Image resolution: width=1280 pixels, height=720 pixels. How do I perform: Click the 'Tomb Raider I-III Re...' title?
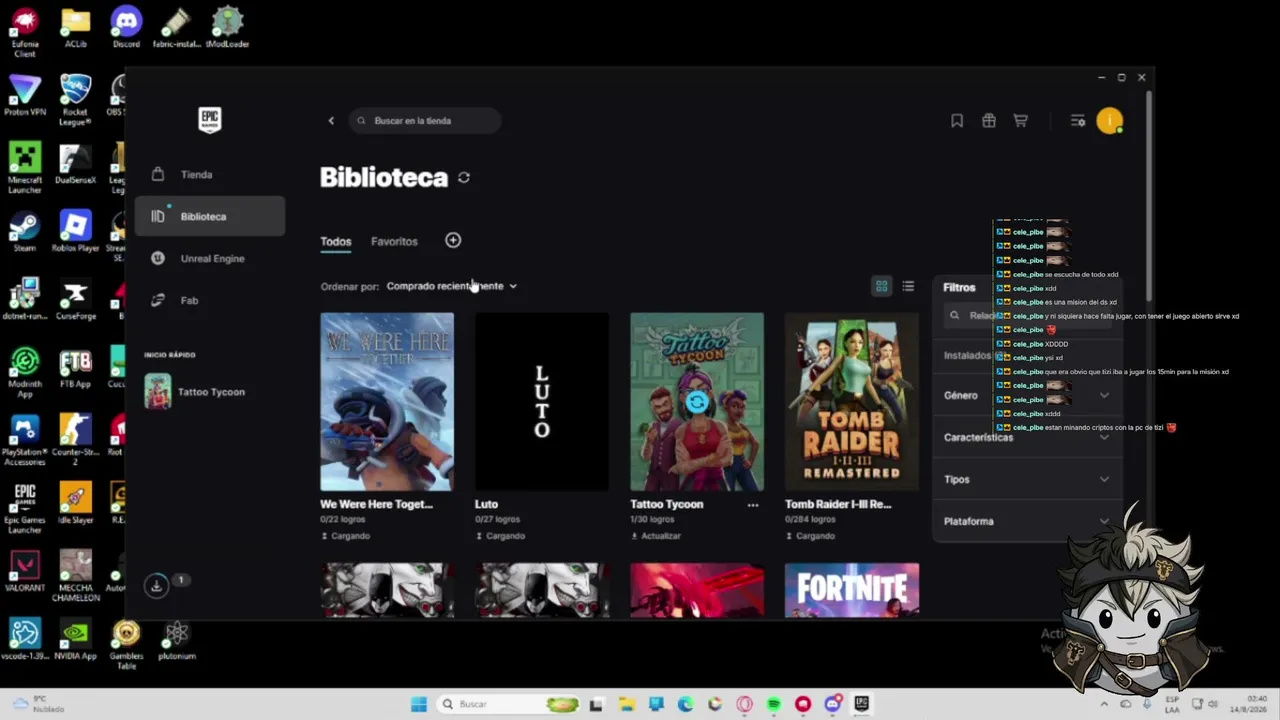[838, 505]
